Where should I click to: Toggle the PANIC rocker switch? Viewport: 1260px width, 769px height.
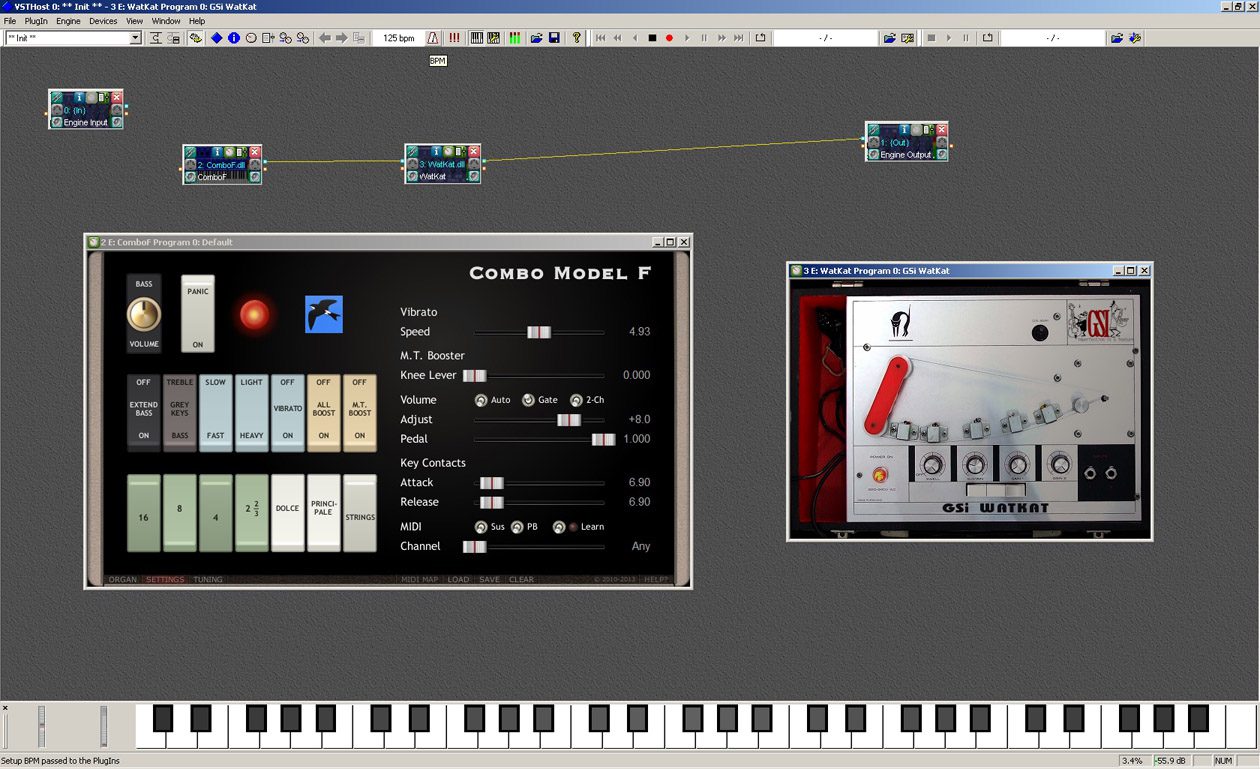pos(198,314)
